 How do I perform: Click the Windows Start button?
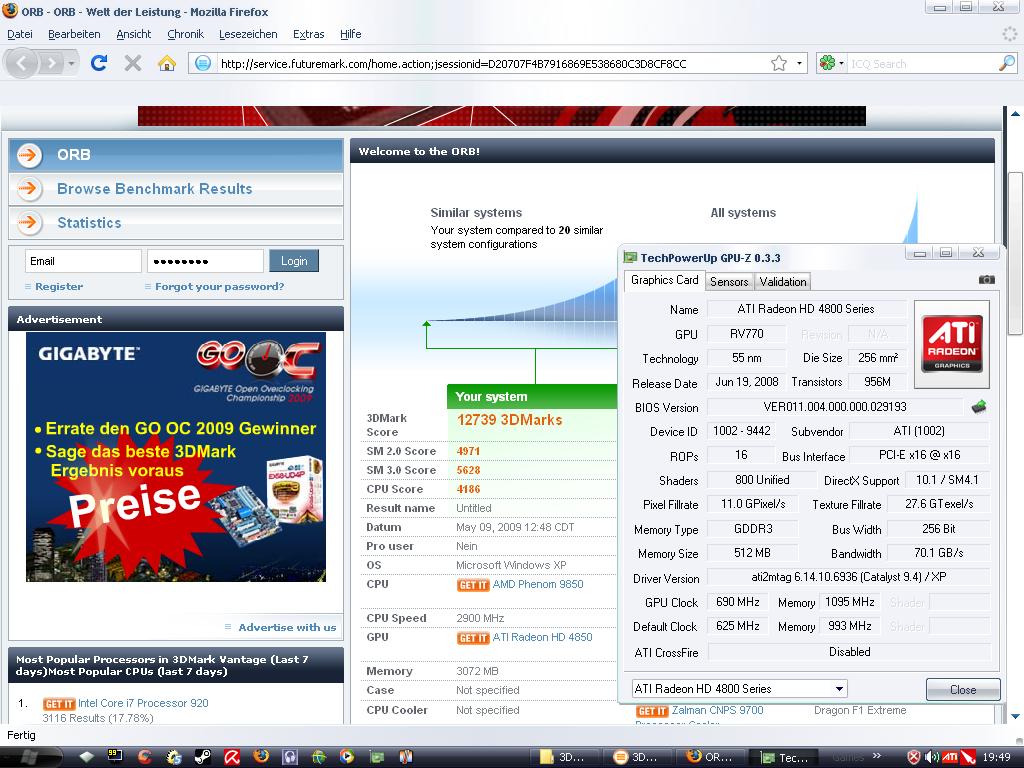pyautogui.click(x=30, y=757)
